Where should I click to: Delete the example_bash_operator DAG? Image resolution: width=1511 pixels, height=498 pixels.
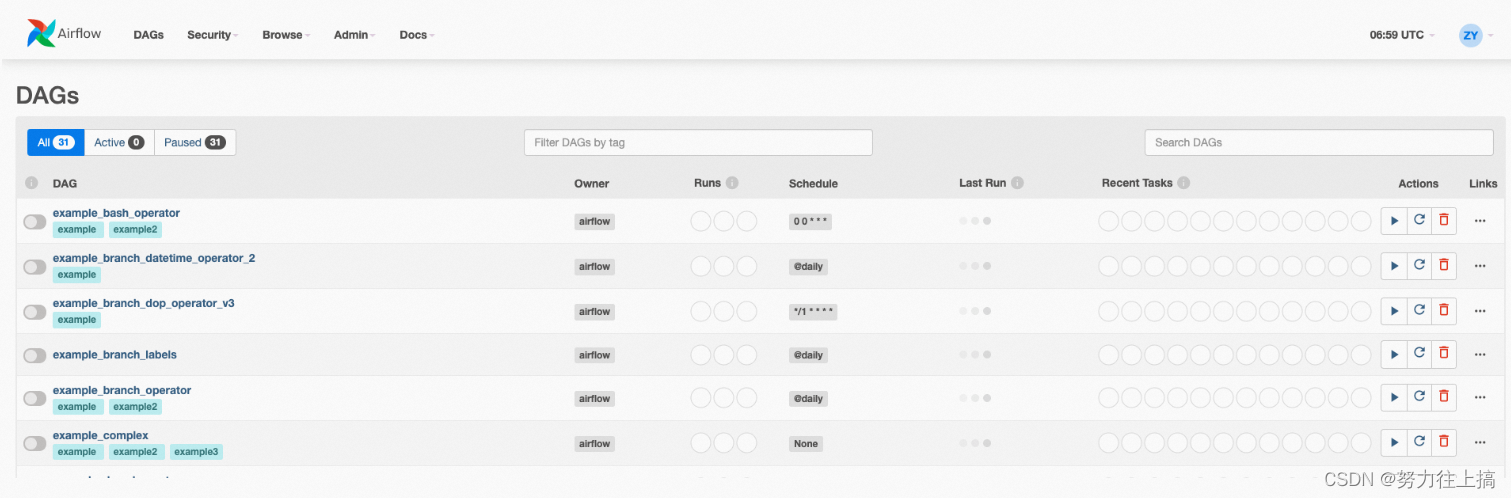click(1443, 221)
